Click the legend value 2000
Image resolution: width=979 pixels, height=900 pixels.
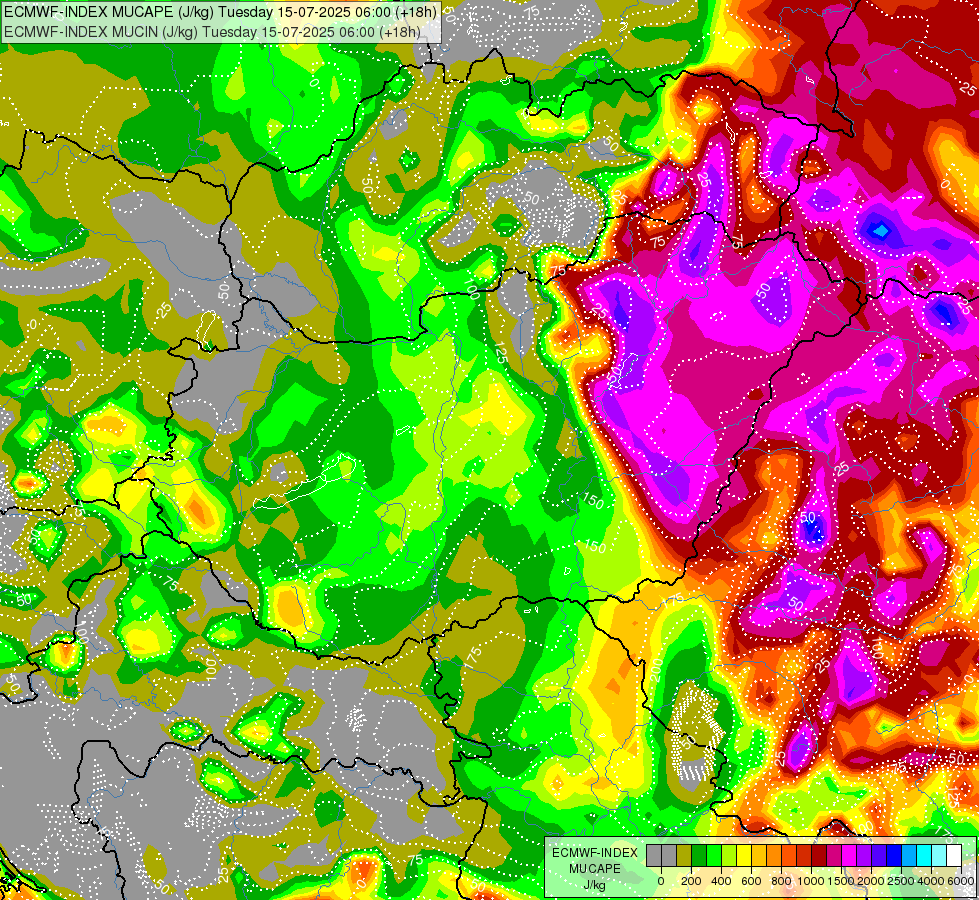coord(871,881)
